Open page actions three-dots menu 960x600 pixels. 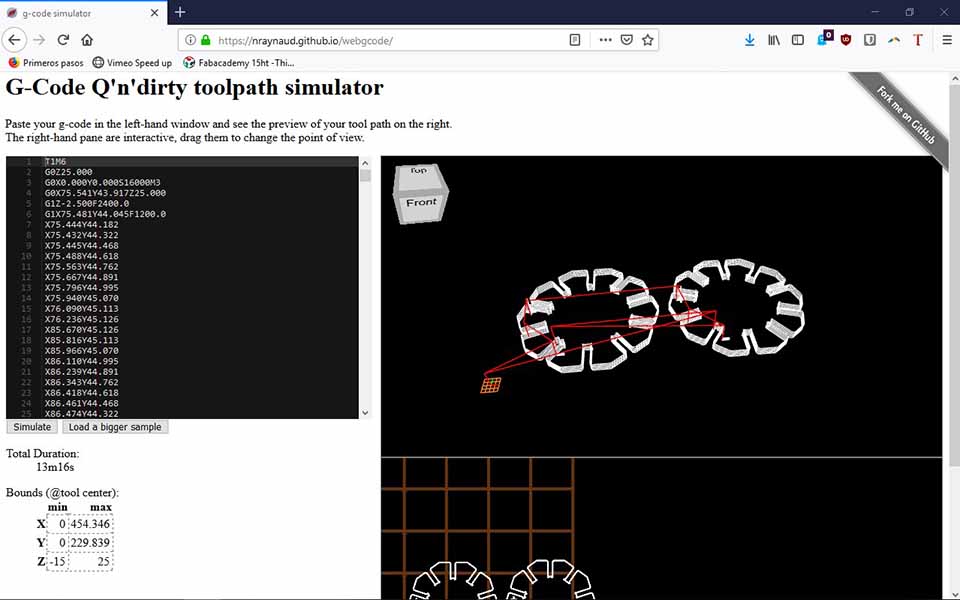(606, 40)
